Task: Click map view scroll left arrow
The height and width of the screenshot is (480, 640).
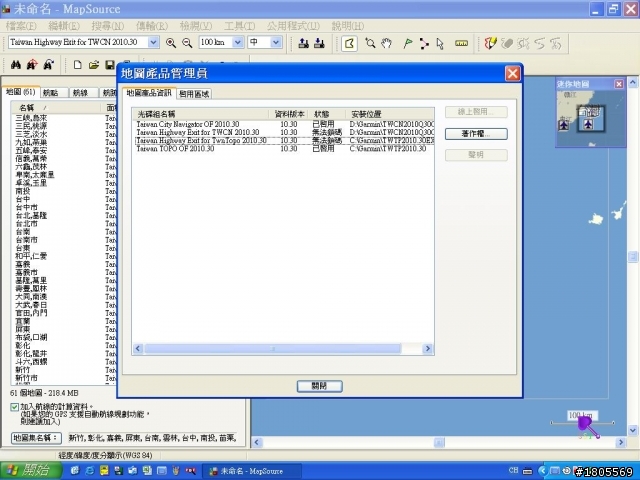Action: pyautogui.click(x=257, y=442)
